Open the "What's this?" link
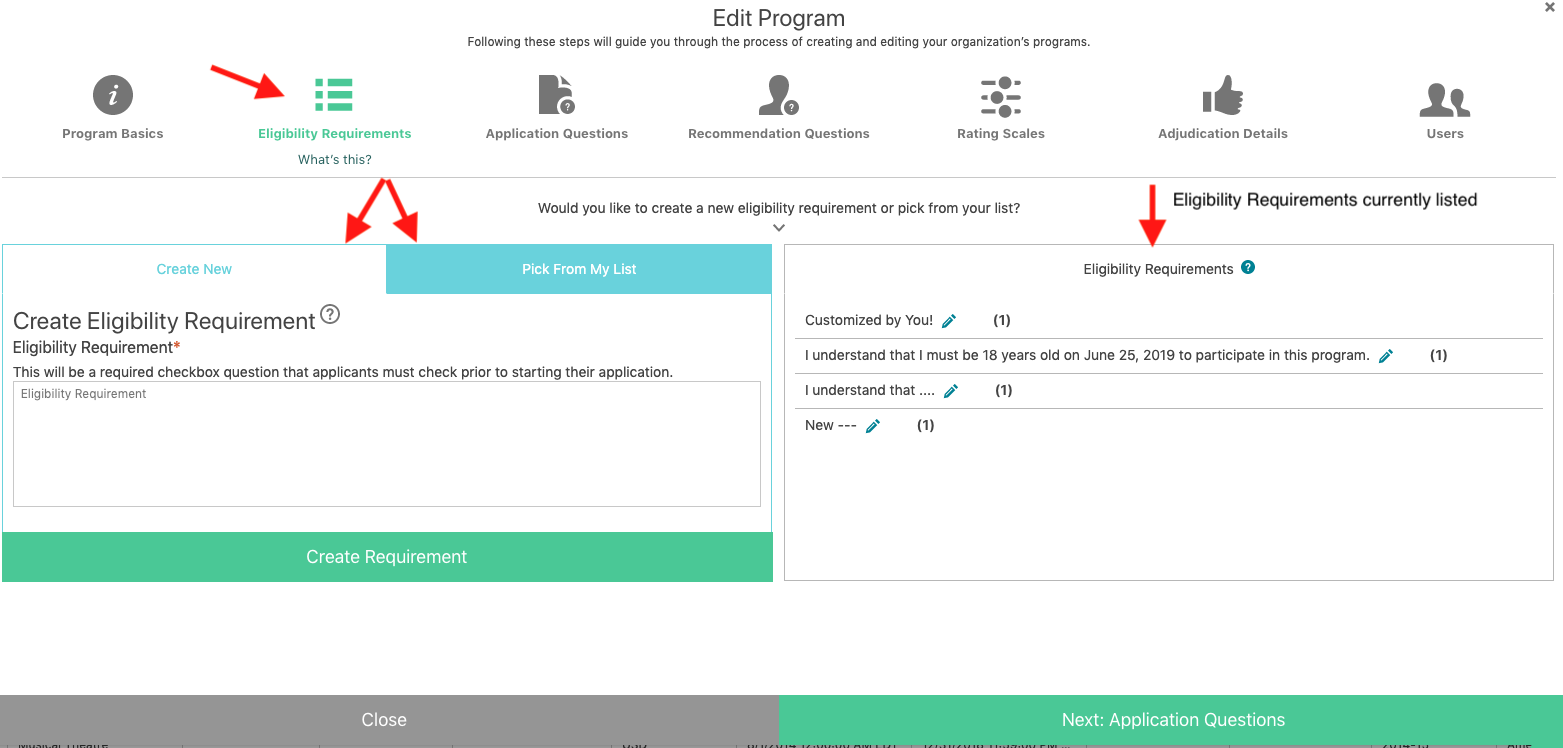This screenshot has width=1563, height=748. pos(335,160)
